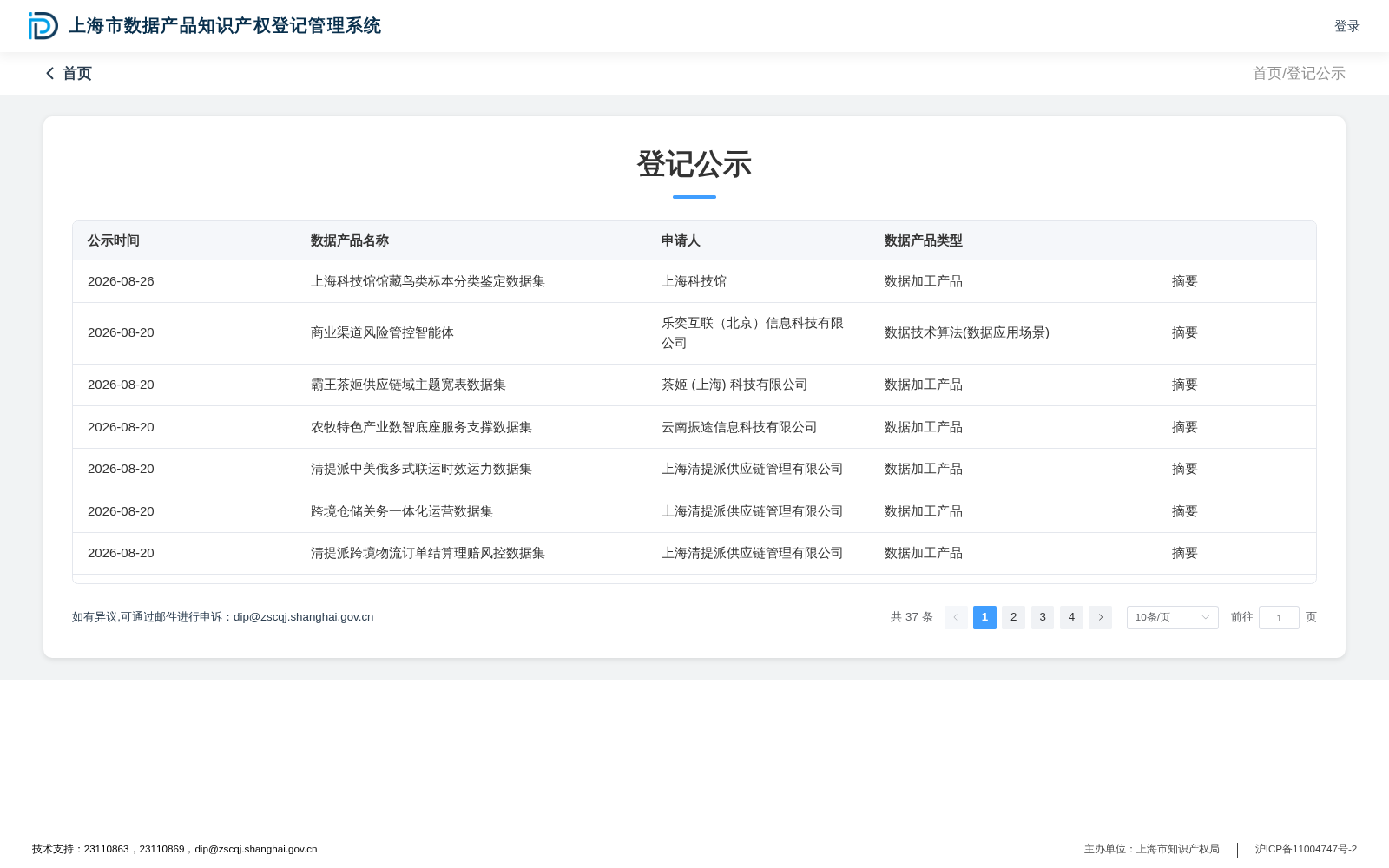Go to next page arrow in pagination

[1100, 617]
